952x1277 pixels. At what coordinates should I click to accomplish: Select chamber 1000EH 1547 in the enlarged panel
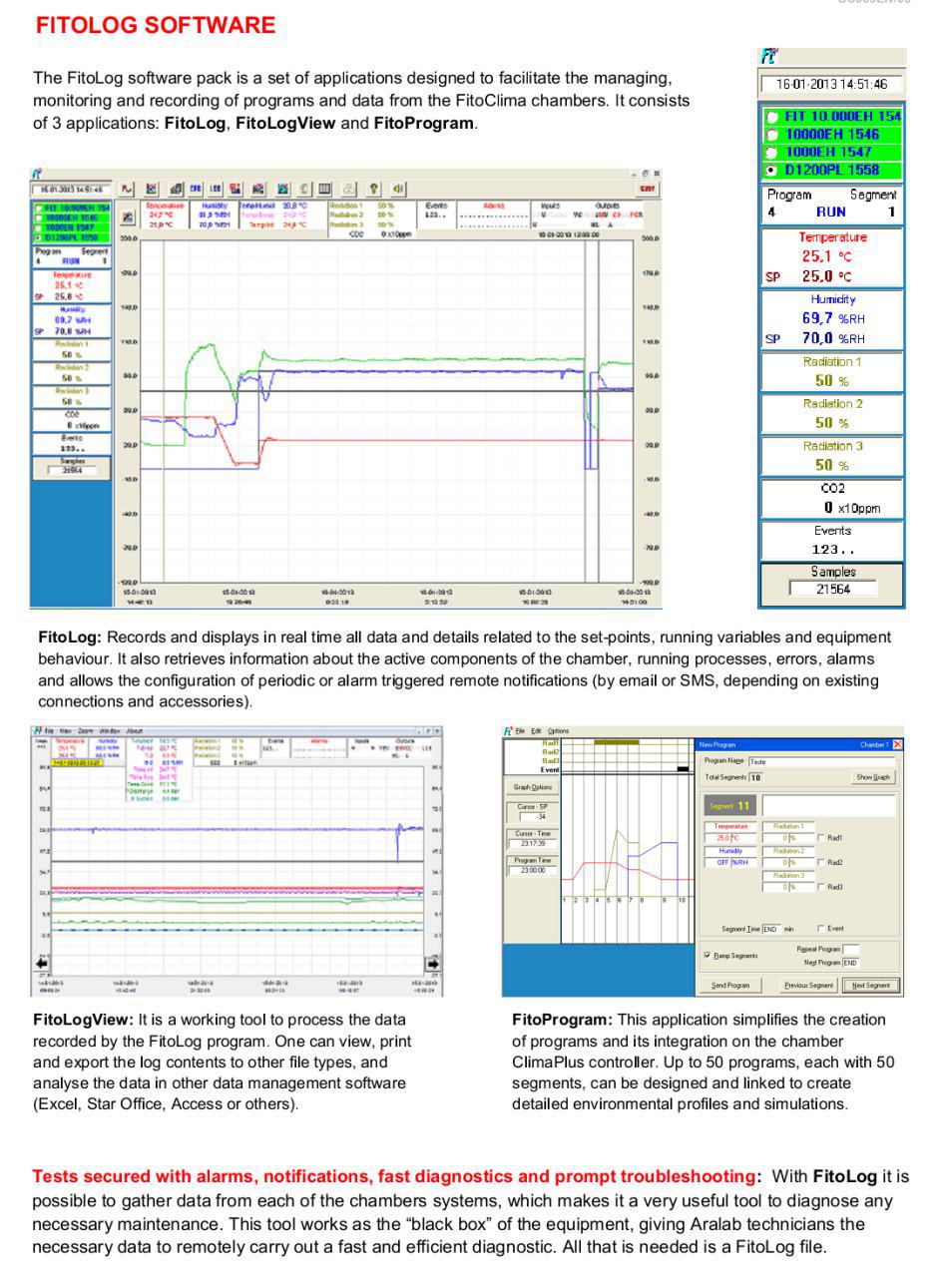click(x=833, y=152)
